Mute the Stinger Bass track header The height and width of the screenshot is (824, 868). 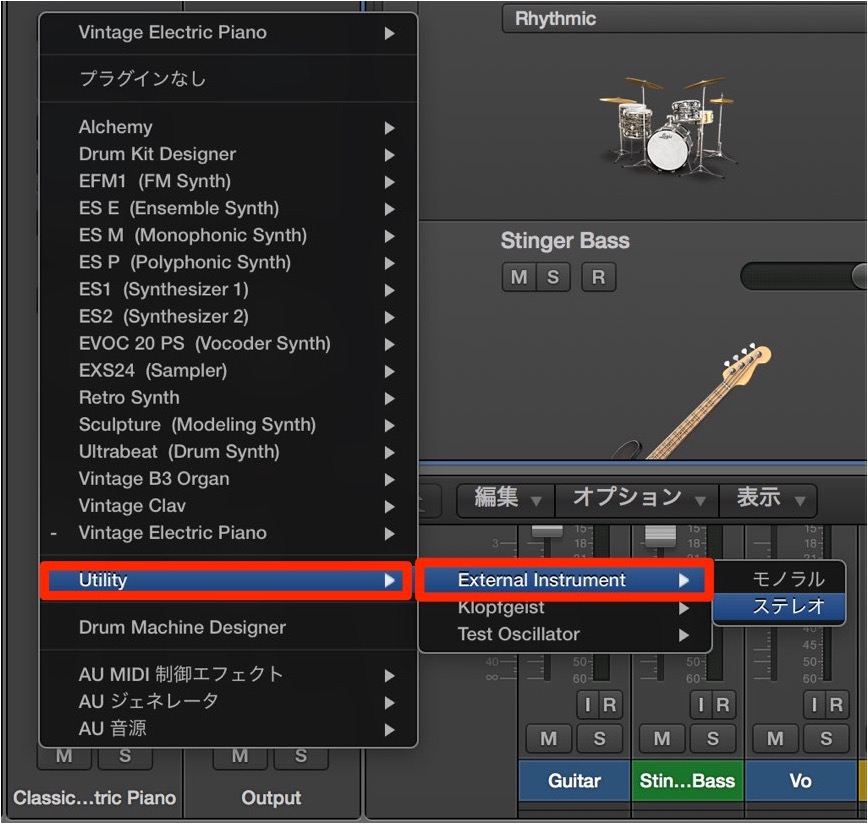pos(519,277)
